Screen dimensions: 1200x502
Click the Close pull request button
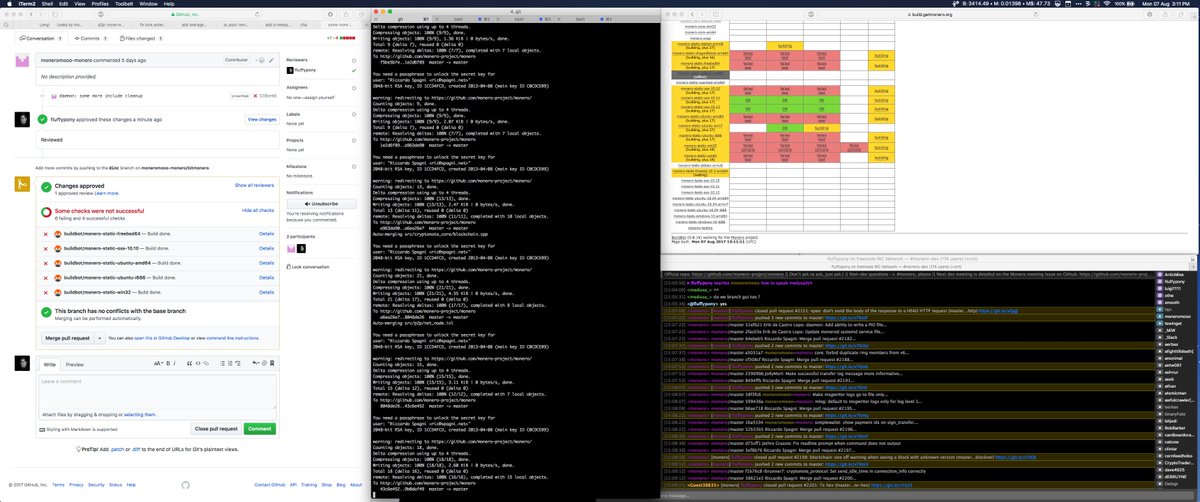point(216,429)
